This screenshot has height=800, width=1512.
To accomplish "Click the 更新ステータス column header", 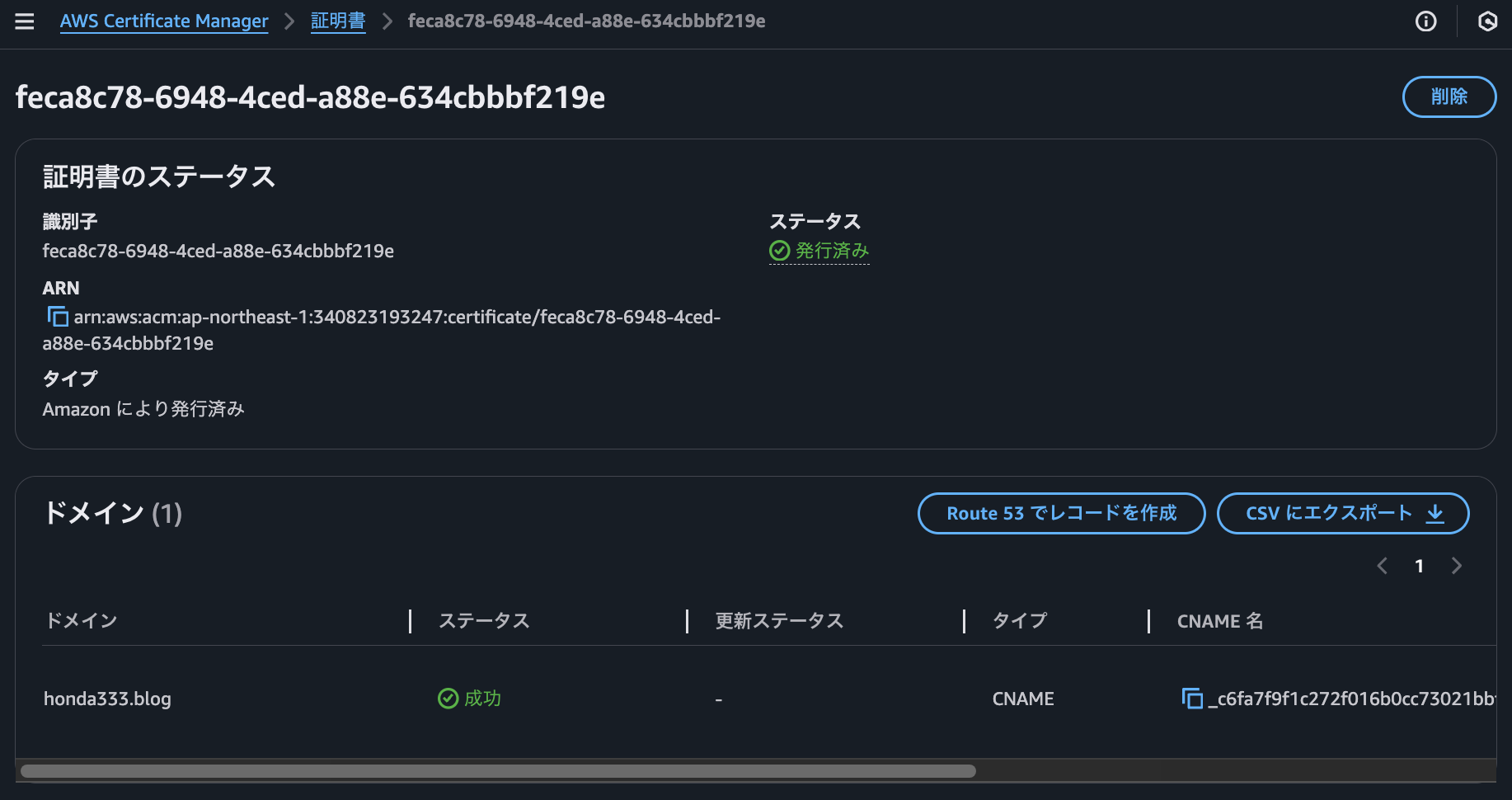I will tap(779, 620).
